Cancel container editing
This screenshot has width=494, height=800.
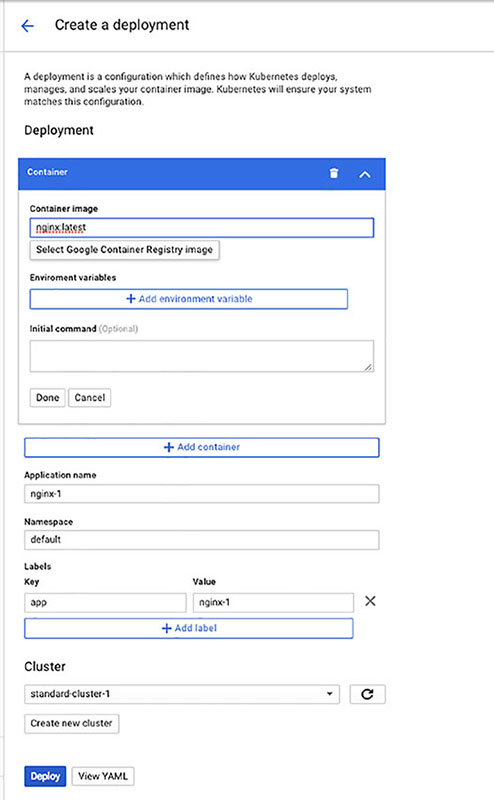[x=90, y=397]
